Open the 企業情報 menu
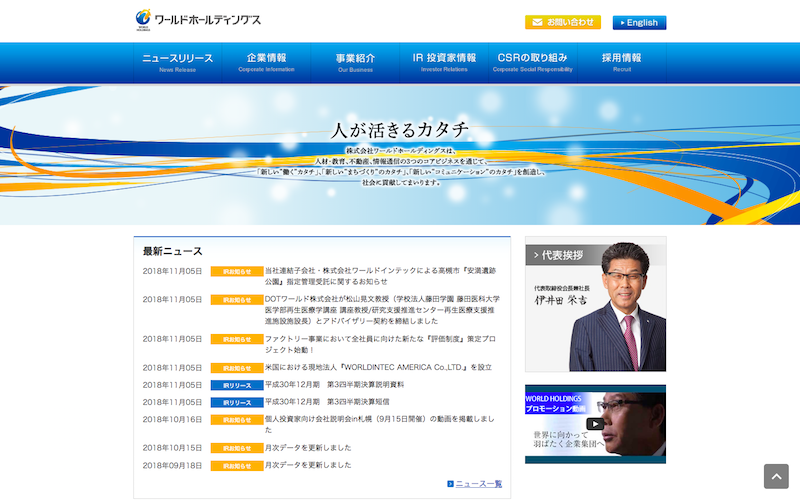Viewport: 800px width, 500px height. click(266, 63)
